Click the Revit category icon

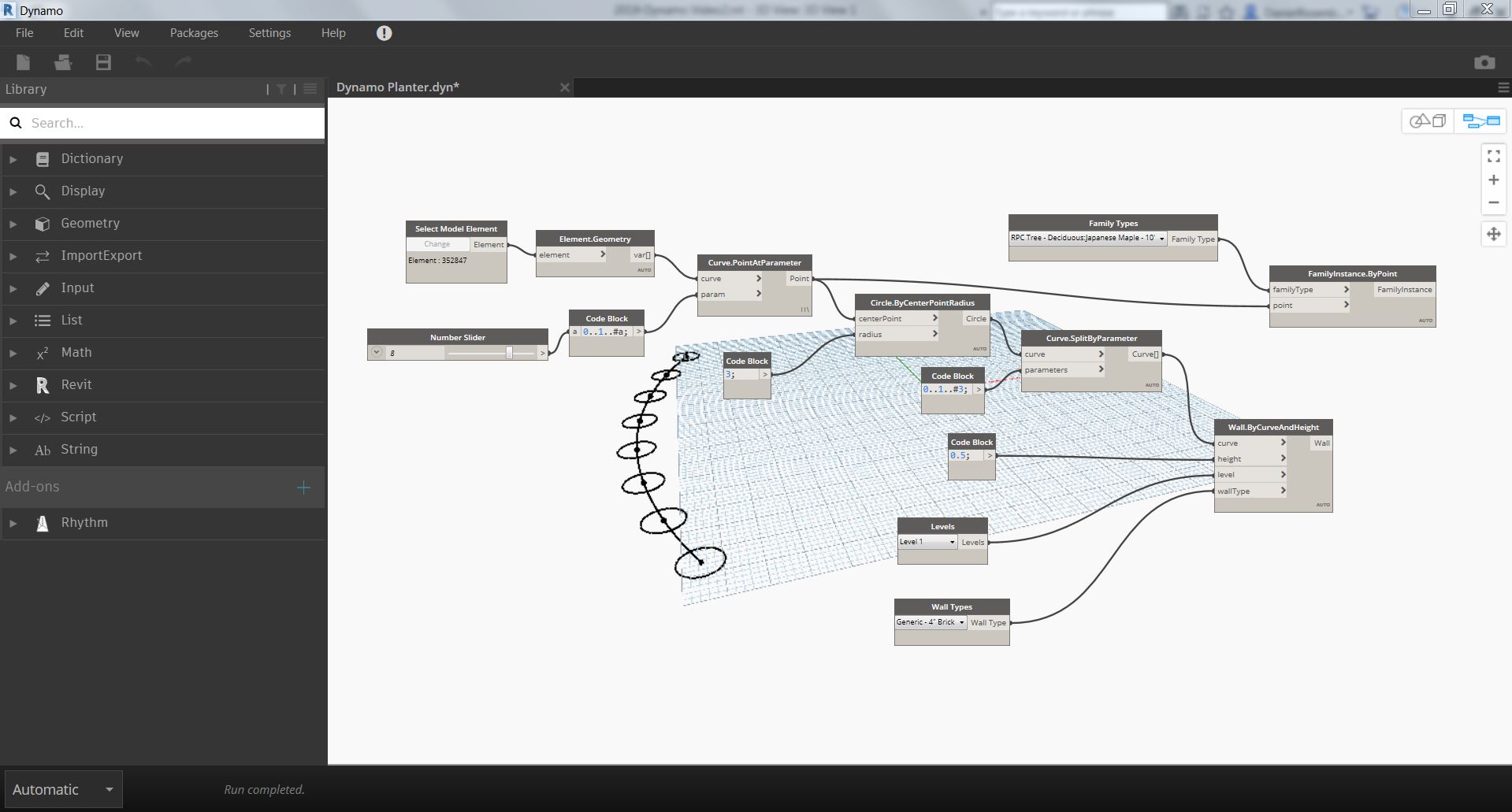(43, 385)
